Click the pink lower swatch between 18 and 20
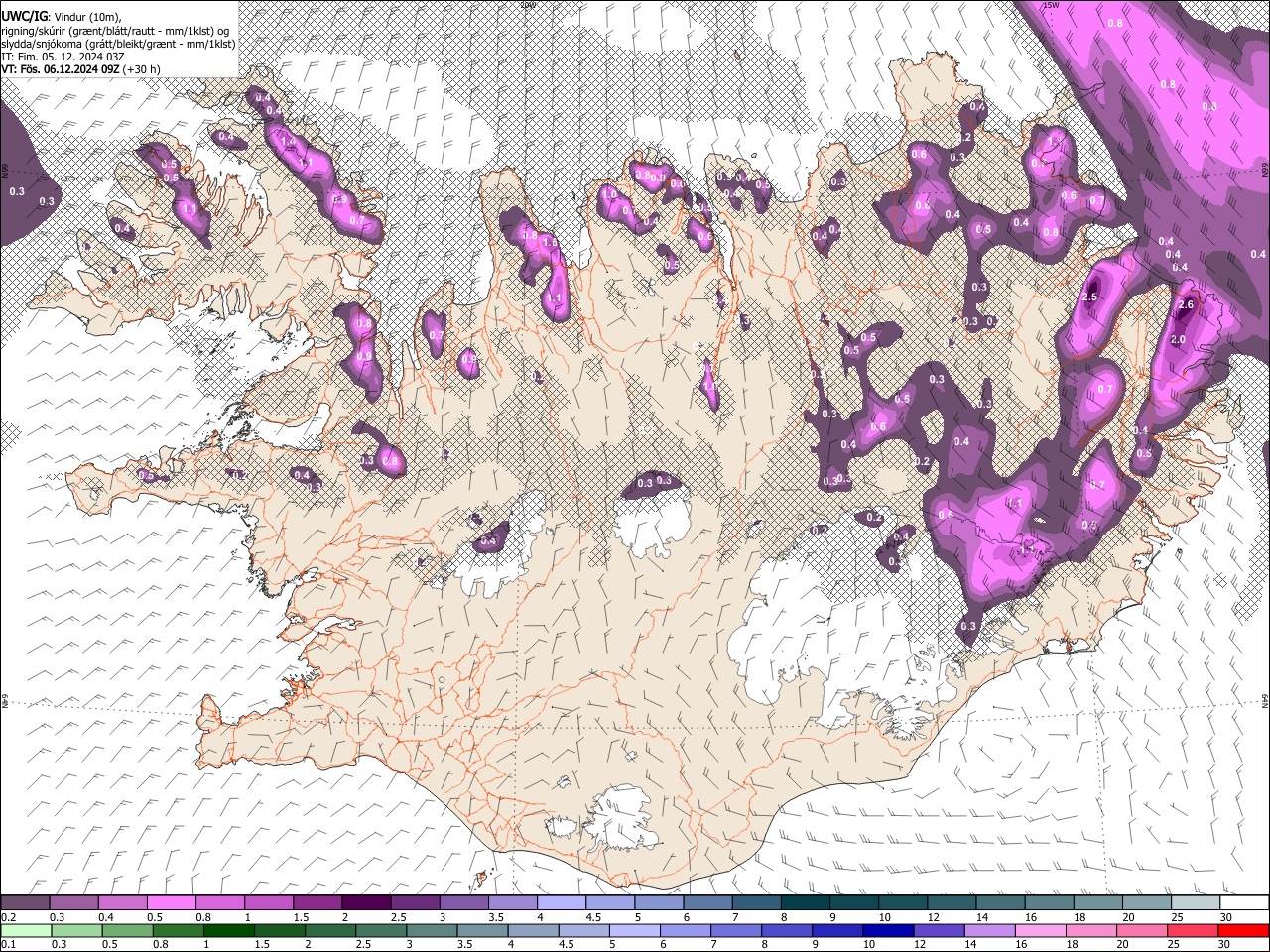1270x952 pixels. click(x=1090, y=930)
